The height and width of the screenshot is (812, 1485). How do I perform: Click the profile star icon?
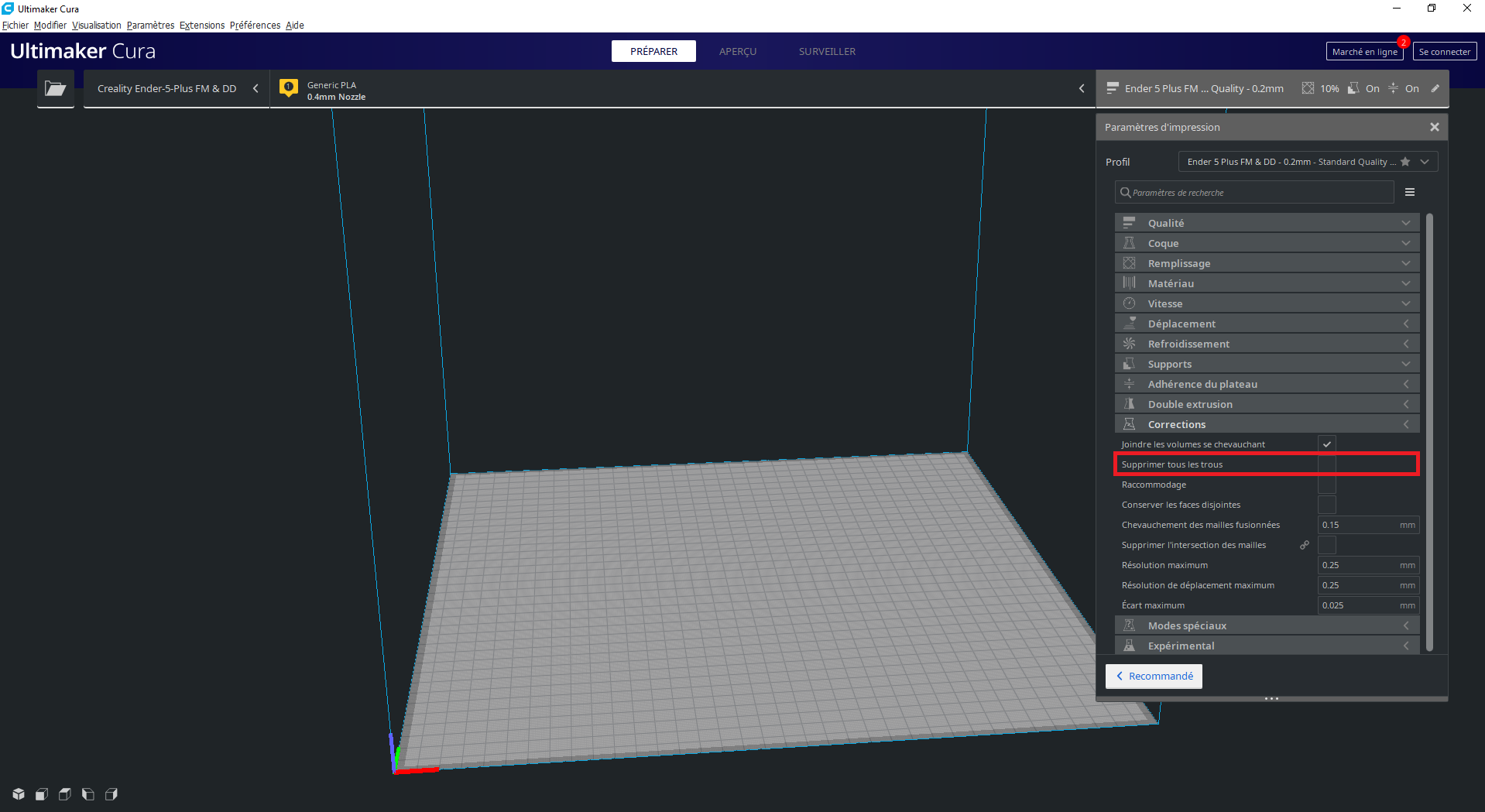[1405, 162]
